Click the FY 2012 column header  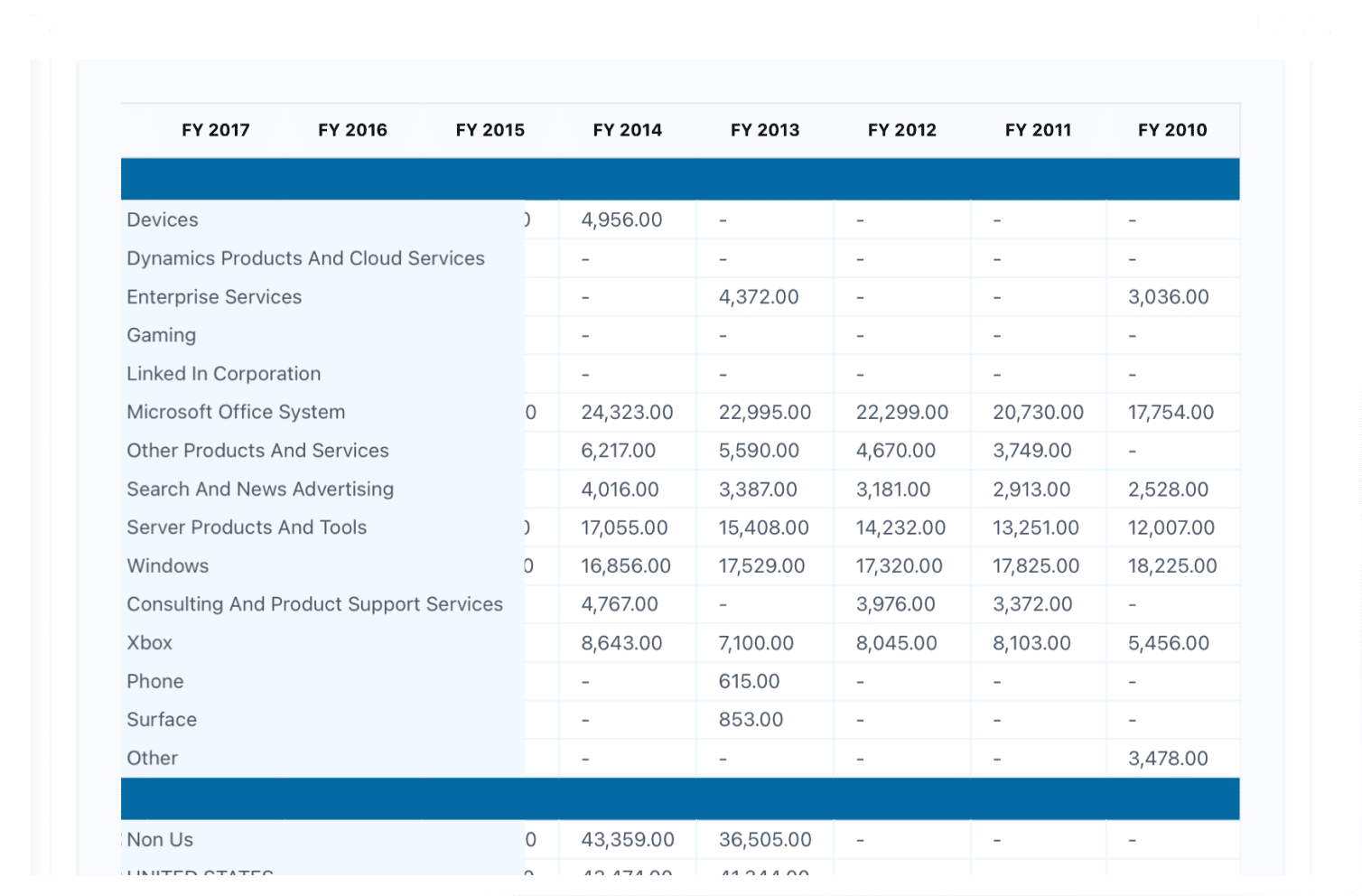[902, 130]
